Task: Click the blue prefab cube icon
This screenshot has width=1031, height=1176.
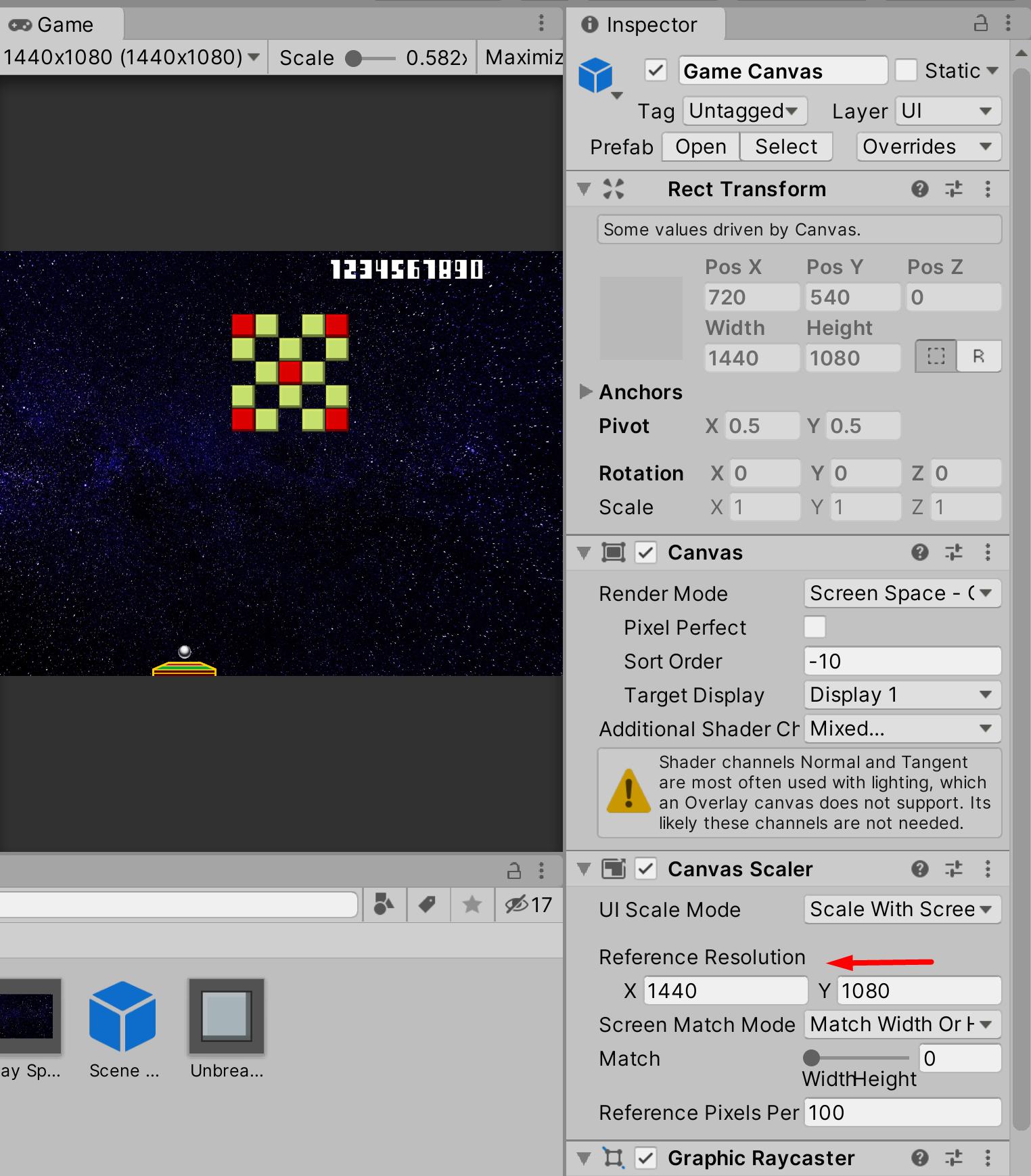Action: point(595,75)
